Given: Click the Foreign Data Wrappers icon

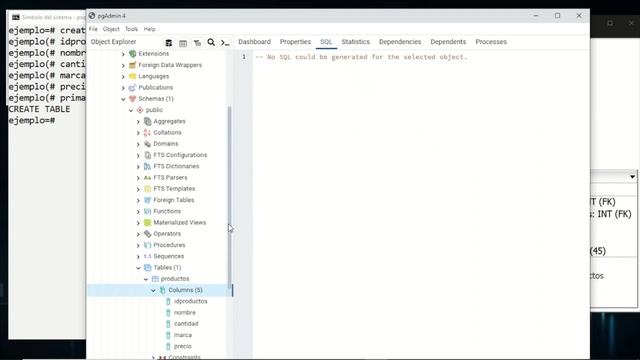Looking at the screenshot, I should point(132,65).
